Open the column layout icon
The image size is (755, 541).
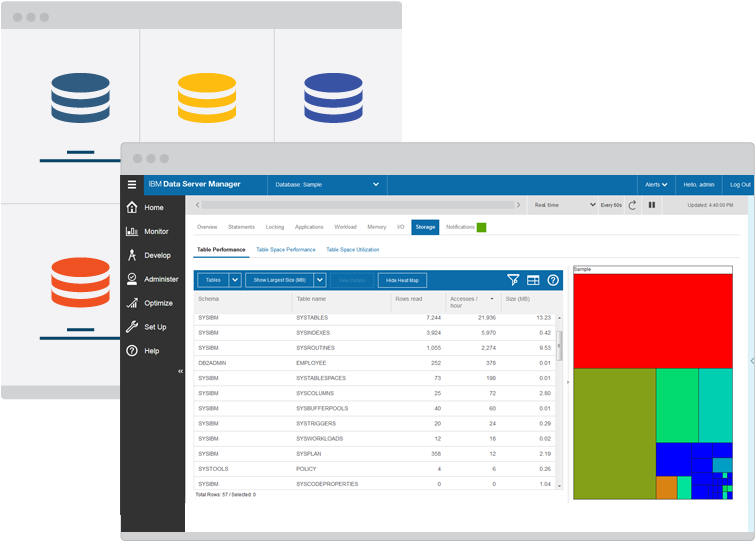tap(533, 280)
